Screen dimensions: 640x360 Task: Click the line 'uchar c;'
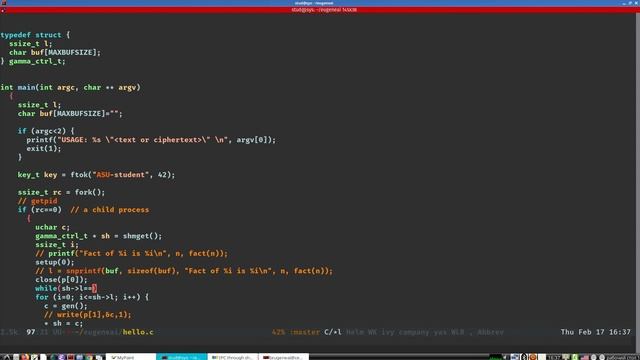[x=52, y=227]
